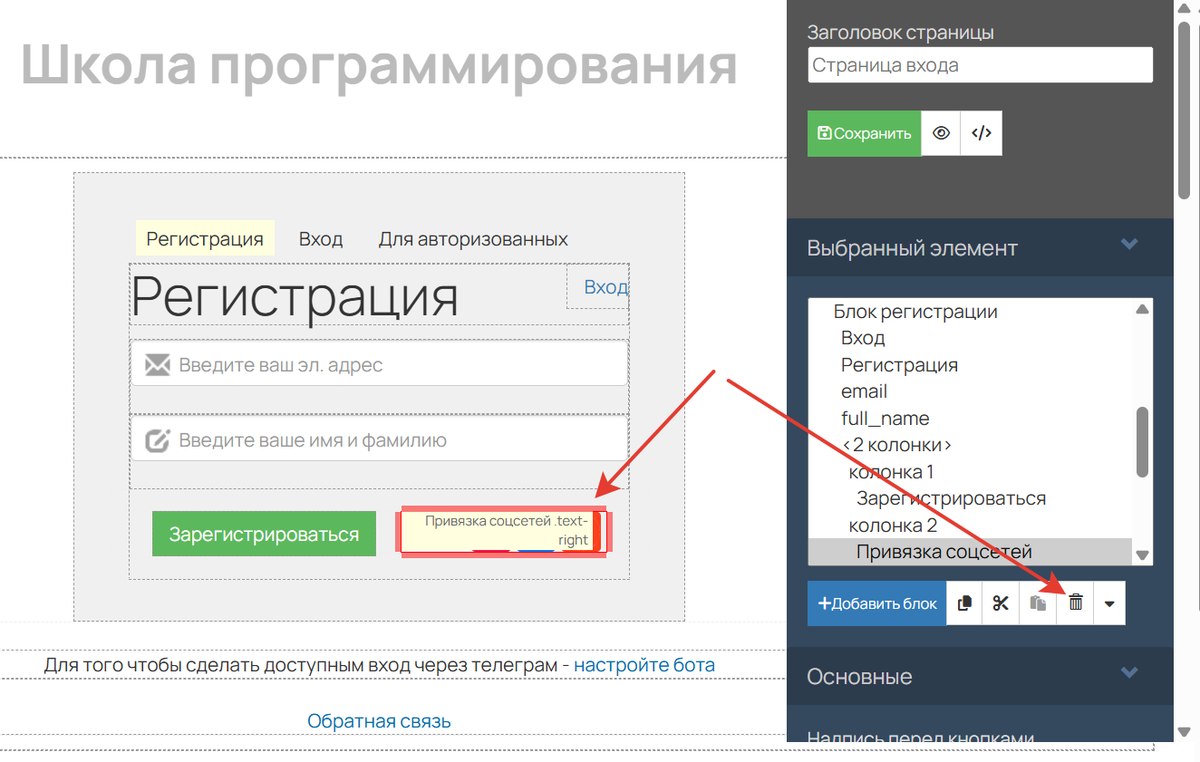Select the <2 колонки> tree item
Image resolution: width=1200 pixels, height=762 pixels.
(896, 445)
